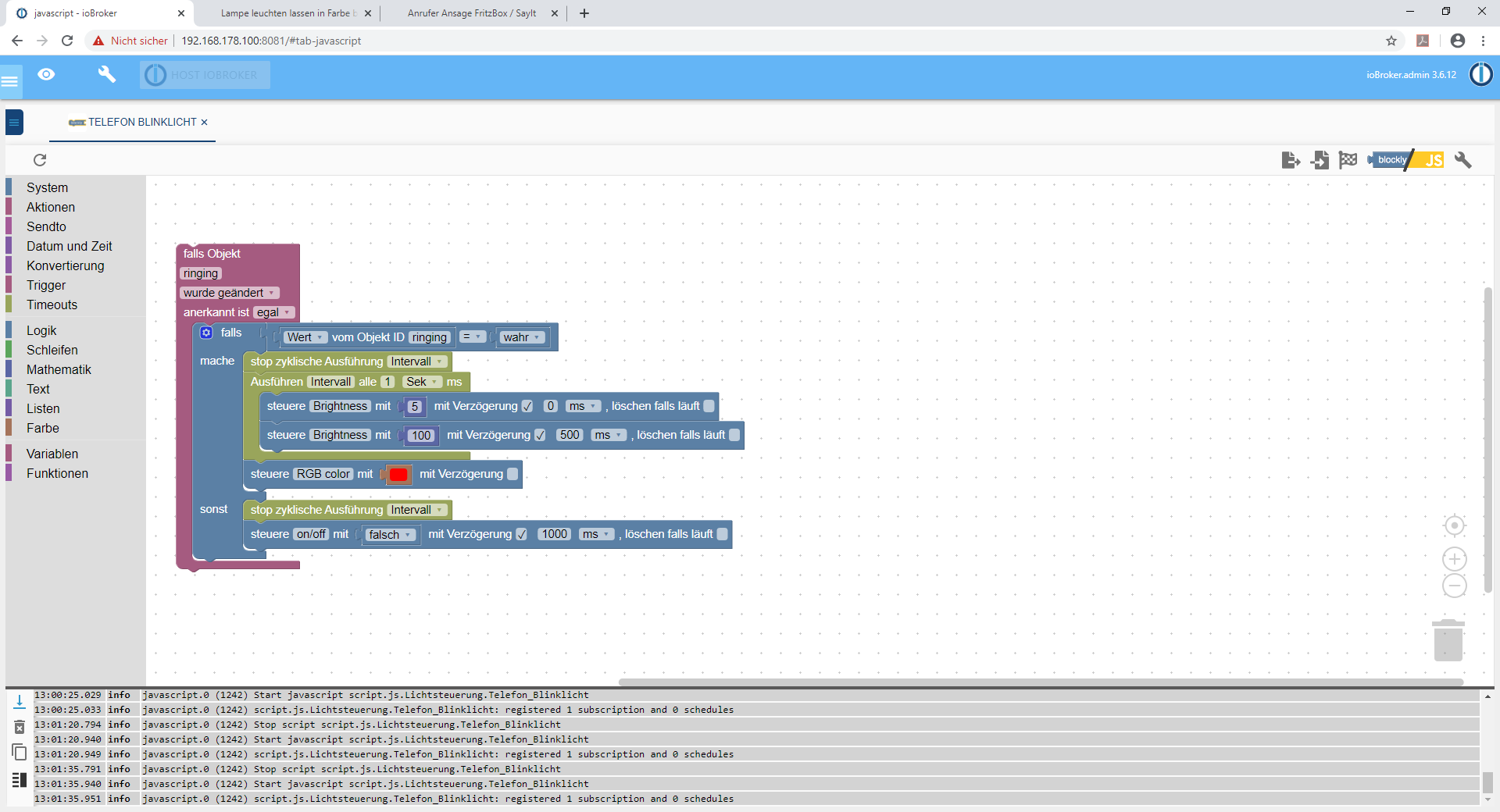Toggle 'löschen falls läuft' on Brightness 100 block
The width and height of the screenshot is (1500, 812).
point(734,435)
